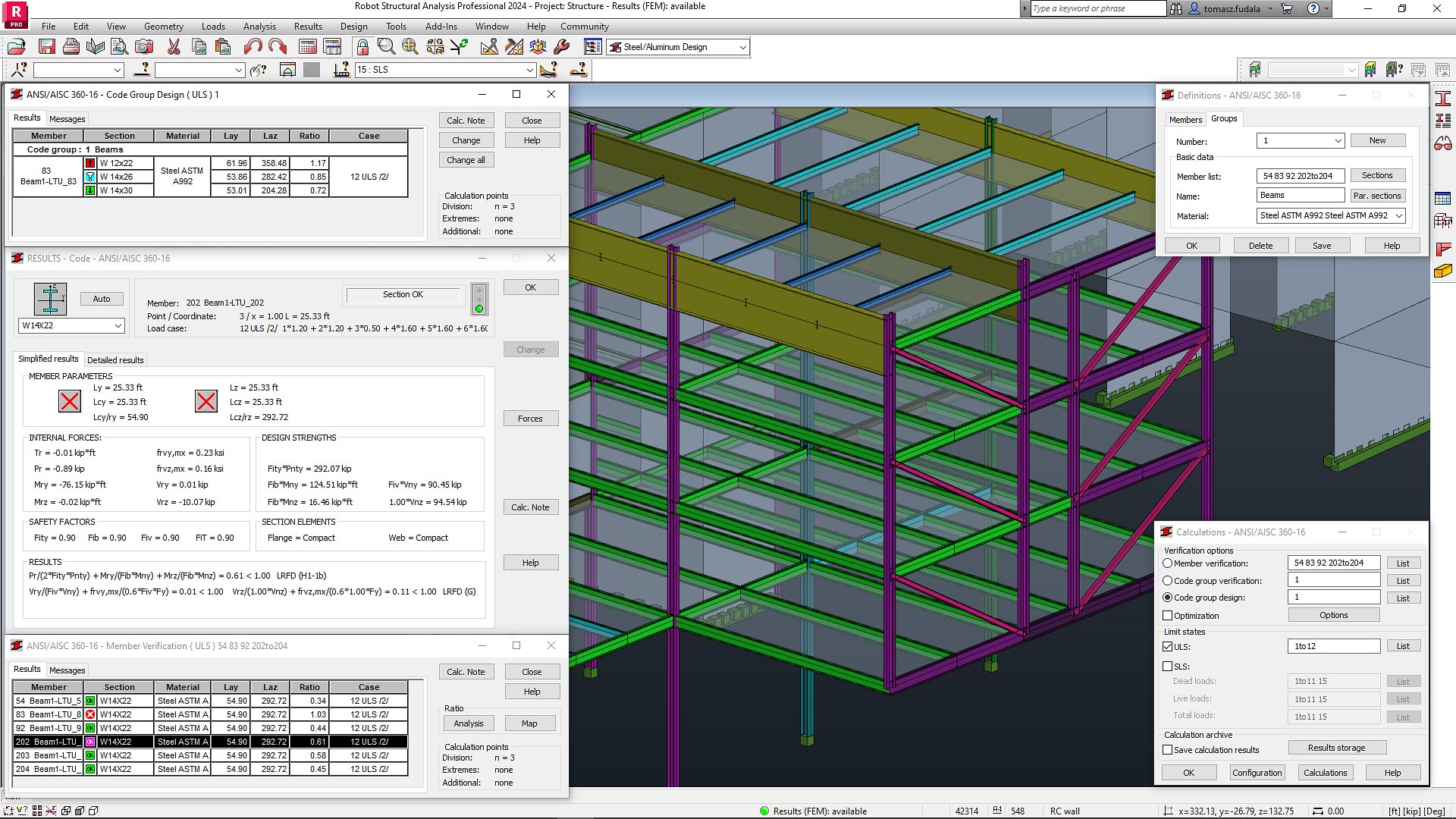
Task: Open the Steel/Aluminum Design layout dropdown
Action: (x=742, y=47)
